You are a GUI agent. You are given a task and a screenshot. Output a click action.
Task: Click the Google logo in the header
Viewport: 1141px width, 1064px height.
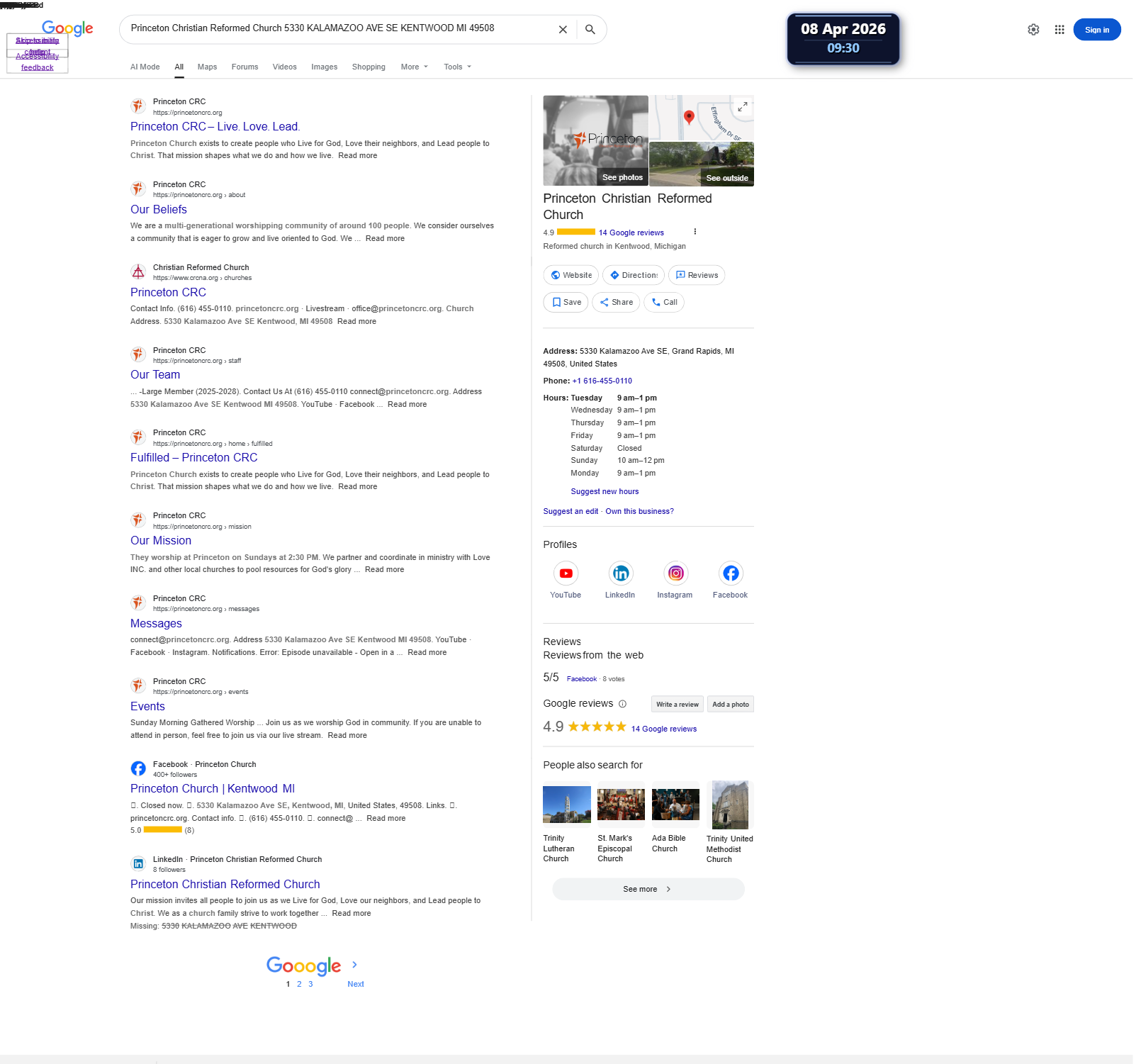click(67, 28)
